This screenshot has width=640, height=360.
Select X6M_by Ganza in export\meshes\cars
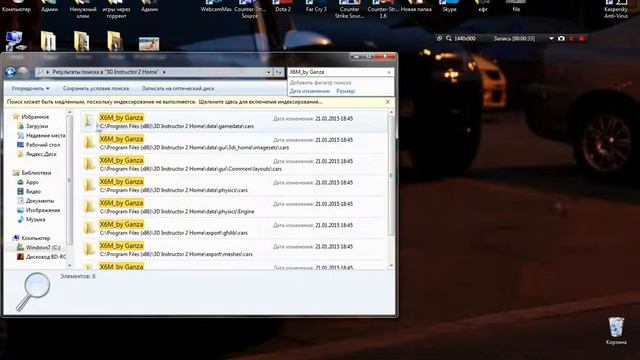click(233, 249)
